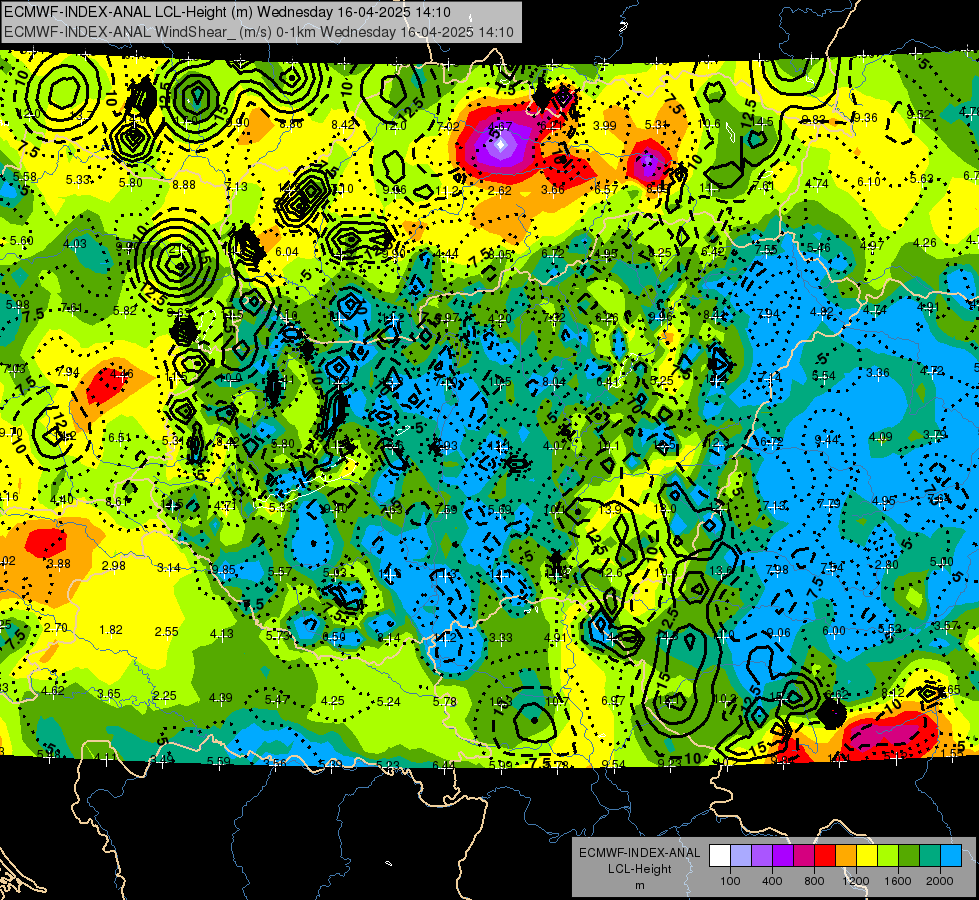Image resolution: width=979 pixels, height=900 pixels.
Task: Click the wind shear value 4.62
Action: 52,691
